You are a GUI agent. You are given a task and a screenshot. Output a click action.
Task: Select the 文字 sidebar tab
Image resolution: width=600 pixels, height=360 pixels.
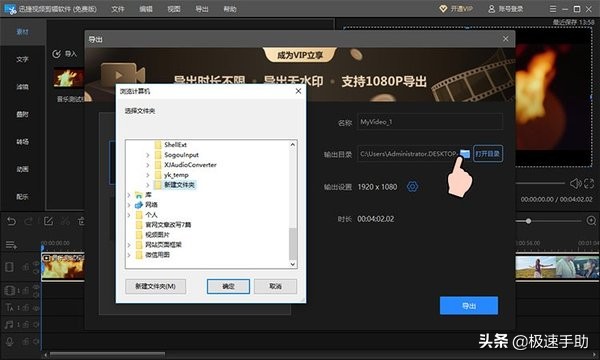tap(22, 59)
